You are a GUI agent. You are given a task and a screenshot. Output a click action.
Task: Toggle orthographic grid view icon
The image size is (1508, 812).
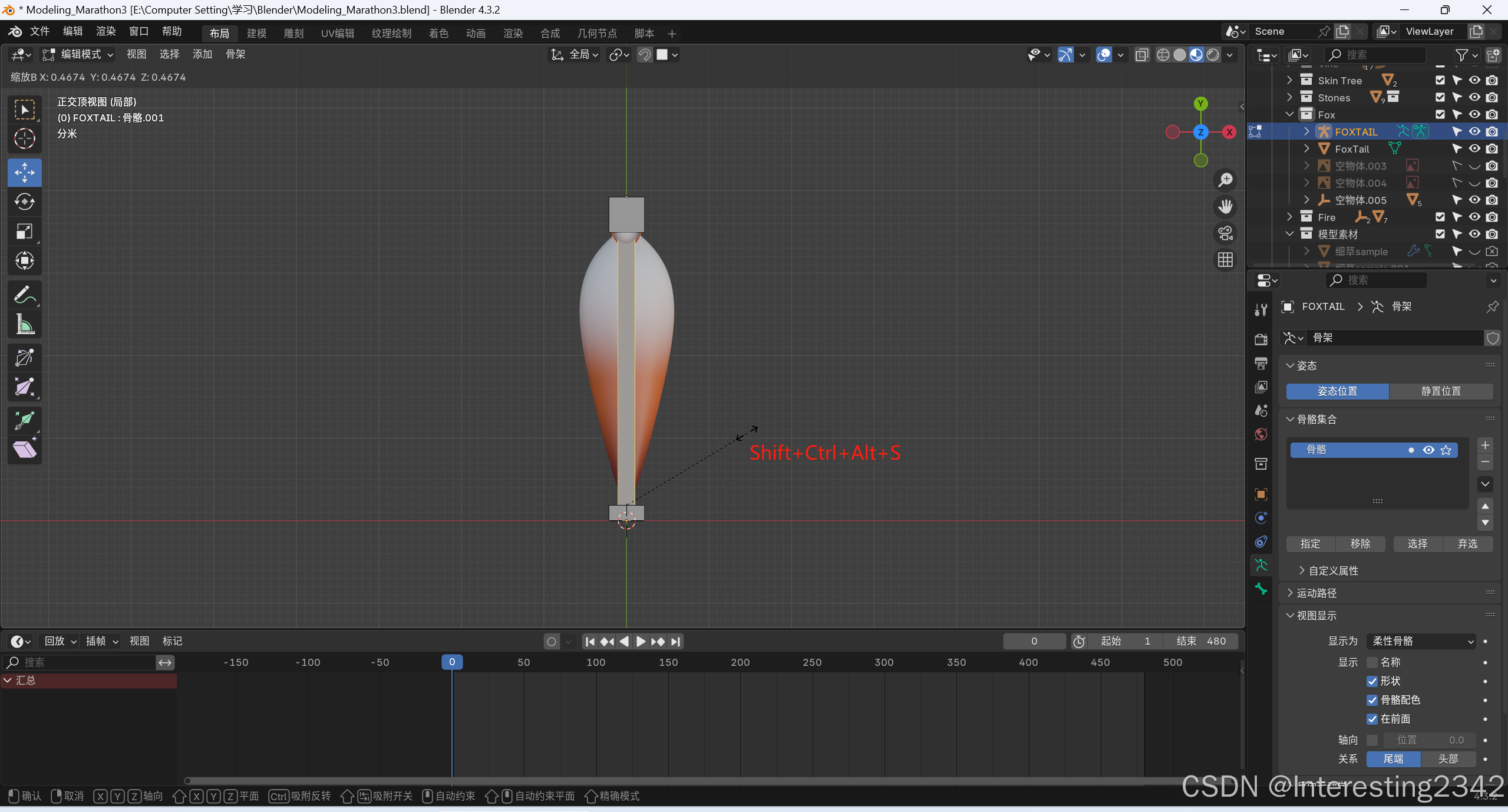[1226, 260]
